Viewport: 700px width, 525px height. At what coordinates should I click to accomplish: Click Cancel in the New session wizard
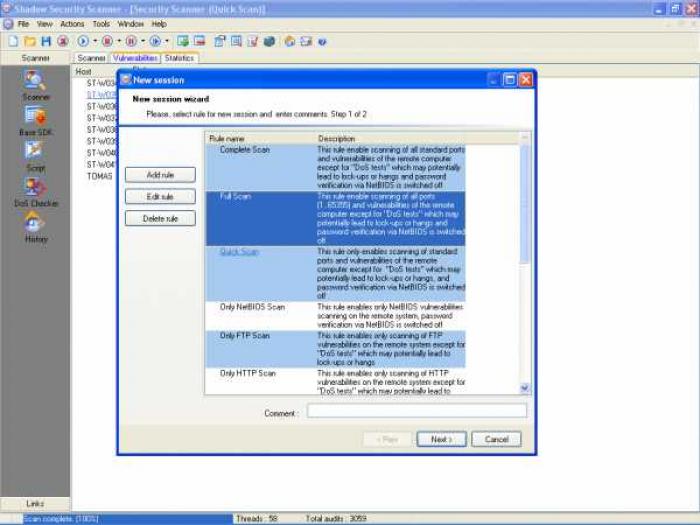pyautogui.click(x=496, y=439)
